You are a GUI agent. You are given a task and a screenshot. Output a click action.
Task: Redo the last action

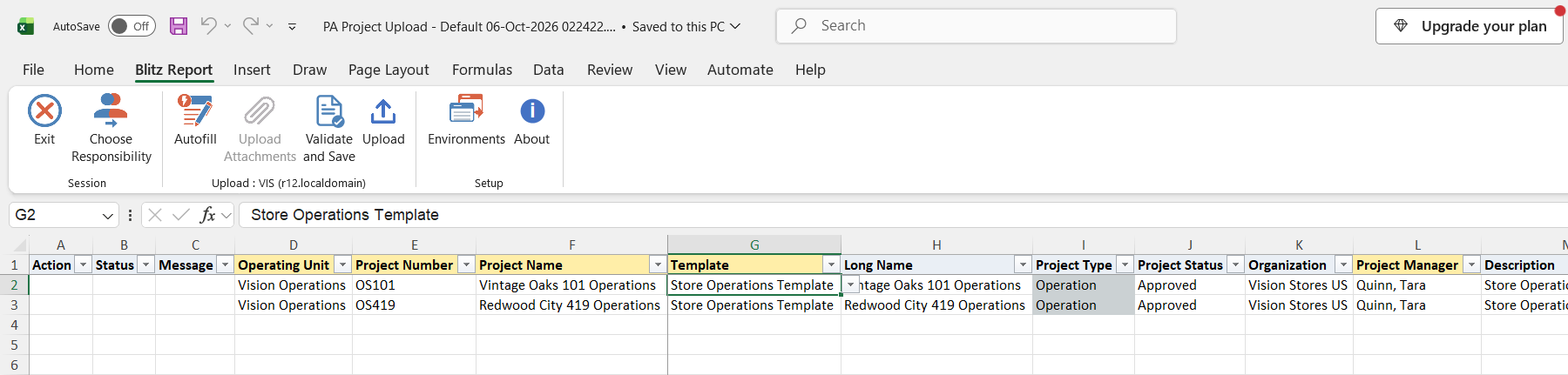pyautogui.click(x=250, y=26)
